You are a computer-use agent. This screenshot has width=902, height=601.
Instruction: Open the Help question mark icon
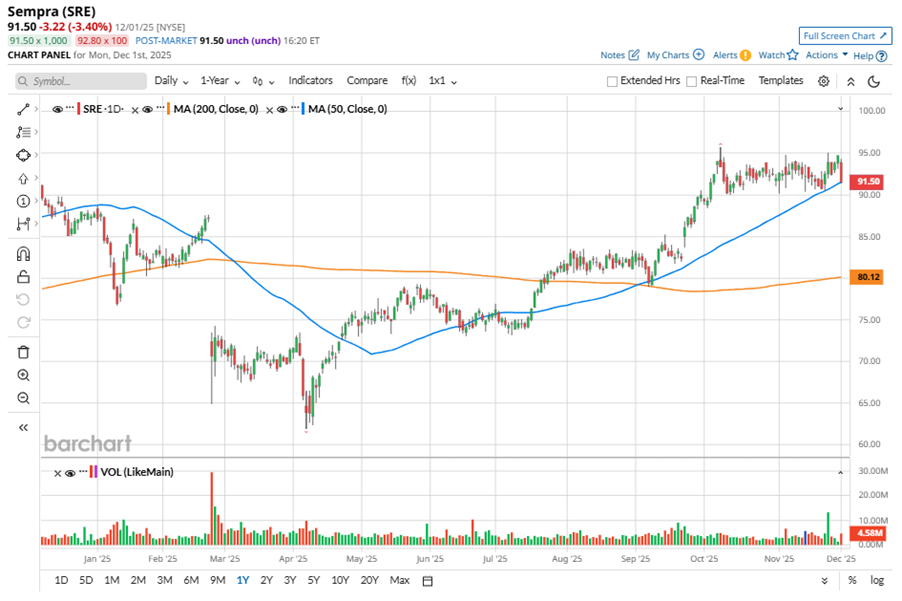(x=881, y=56)
